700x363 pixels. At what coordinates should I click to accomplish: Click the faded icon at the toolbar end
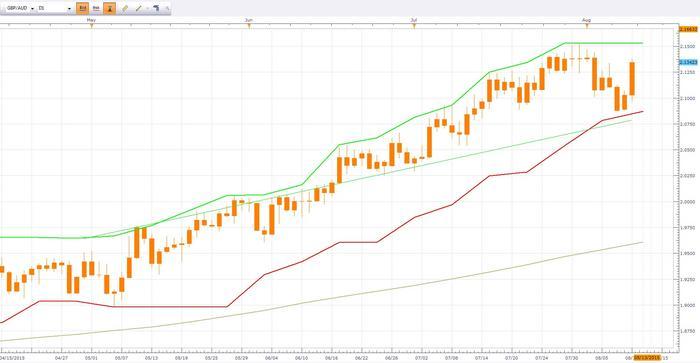point(167,8)
